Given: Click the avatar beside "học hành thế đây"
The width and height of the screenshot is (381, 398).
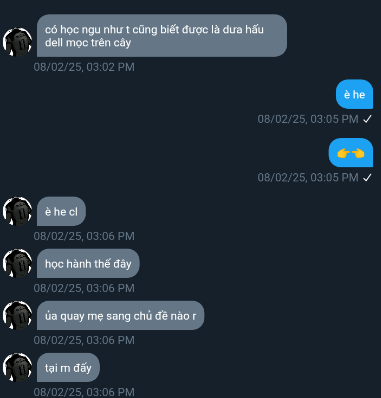Looking at the screenshot, I should coord(17,263).
